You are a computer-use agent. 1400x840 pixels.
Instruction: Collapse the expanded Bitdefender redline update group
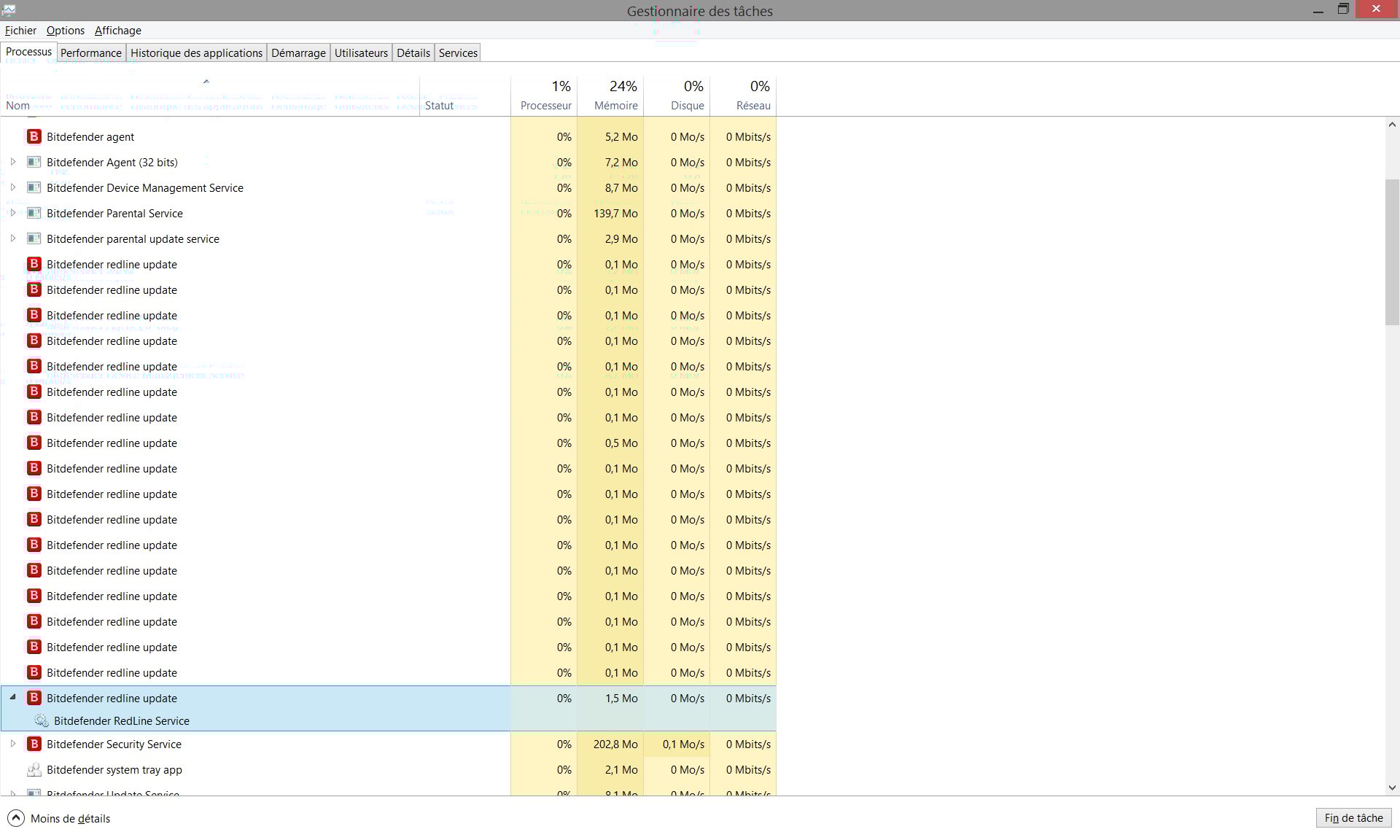point(12,697)
